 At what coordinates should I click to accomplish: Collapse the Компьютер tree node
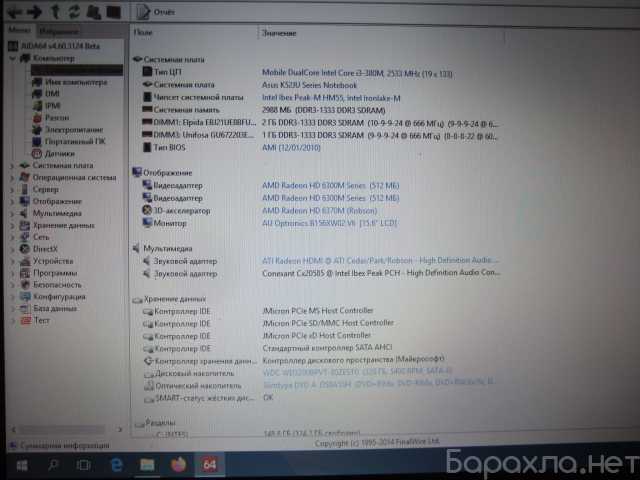pyautogui.click(x=12, y=58)
